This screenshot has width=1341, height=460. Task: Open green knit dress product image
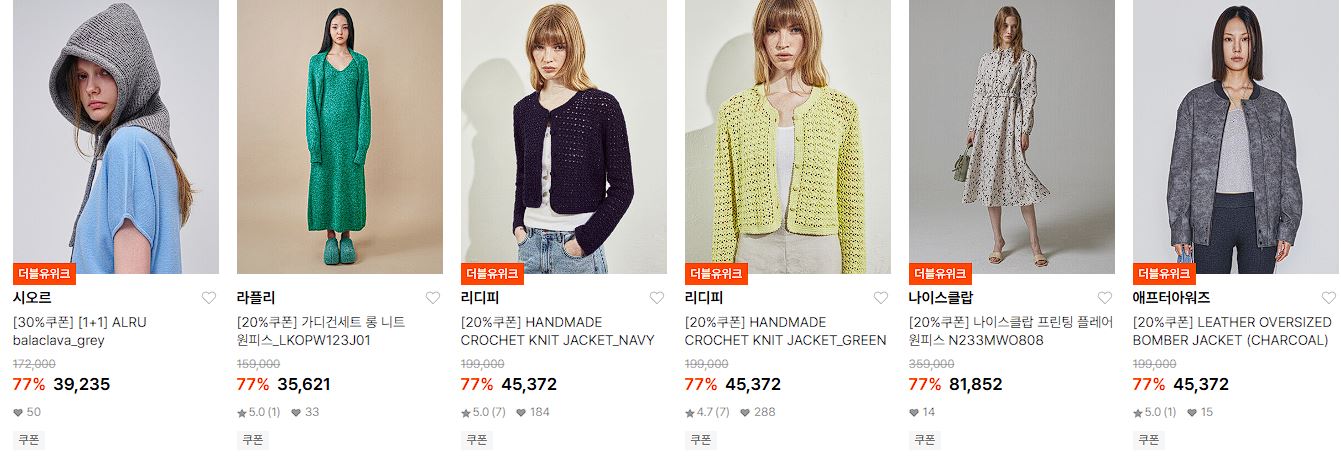point(340,137)
